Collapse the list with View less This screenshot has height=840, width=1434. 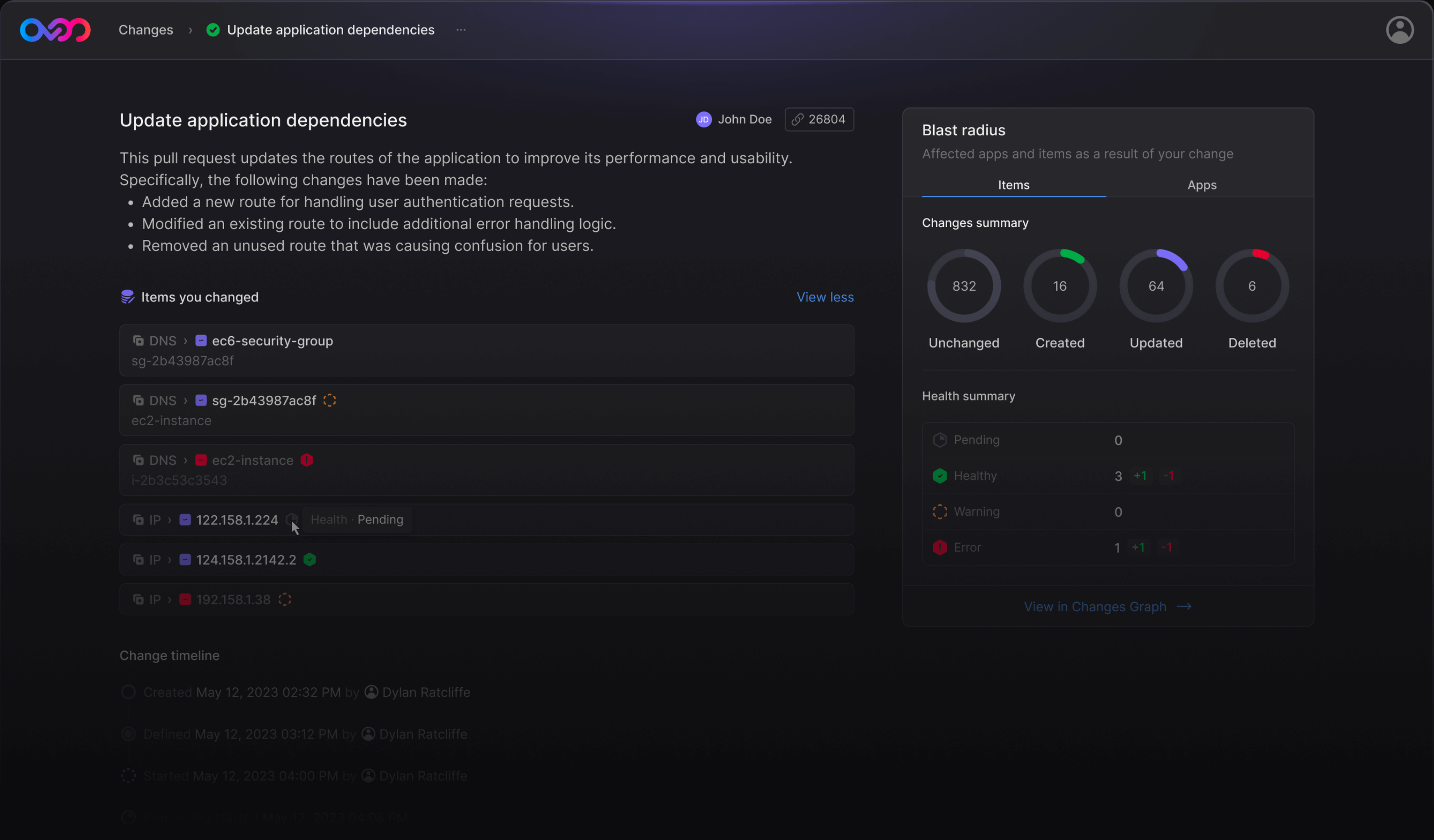824,297
